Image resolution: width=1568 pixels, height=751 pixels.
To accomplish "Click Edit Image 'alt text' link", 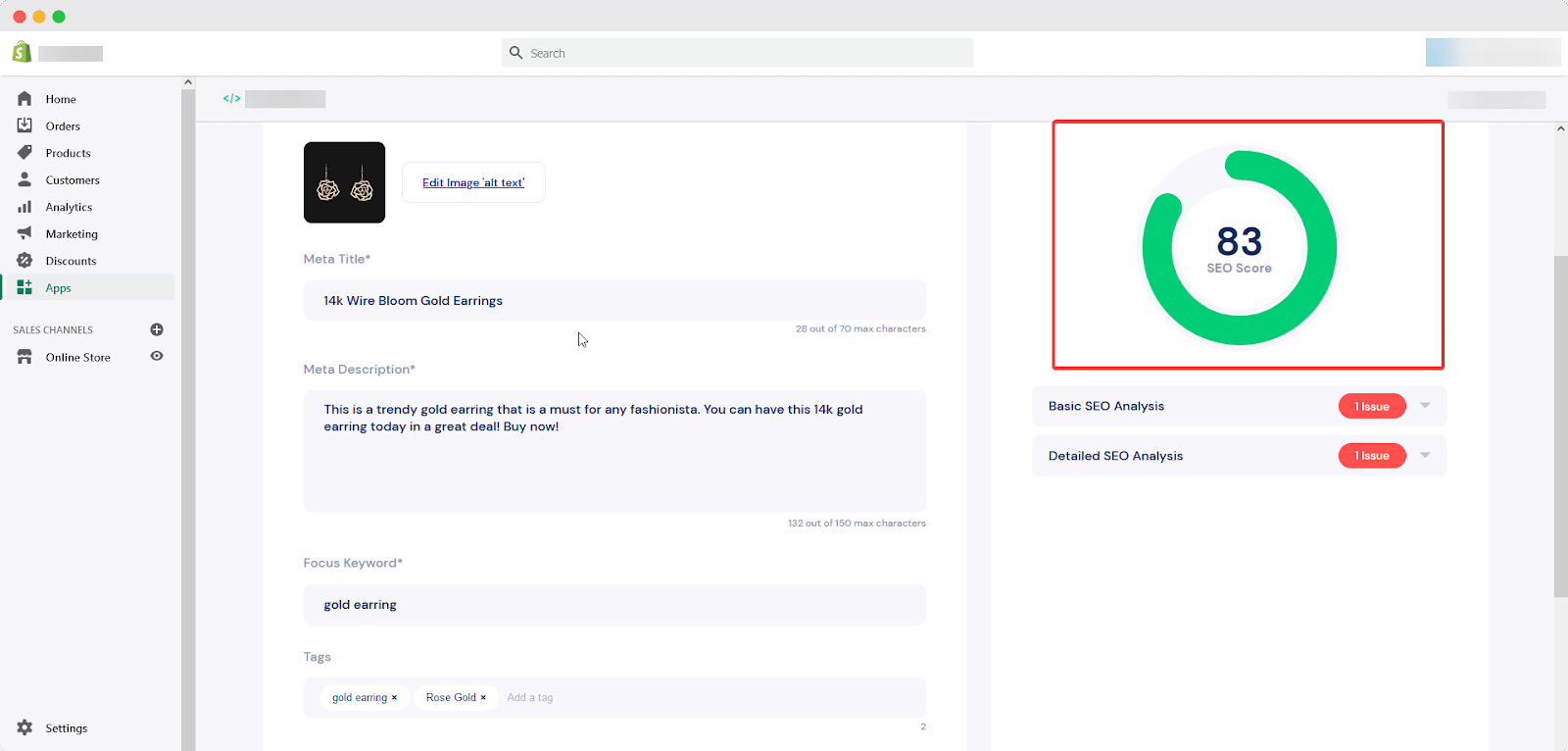I will [x=473, y=182].
